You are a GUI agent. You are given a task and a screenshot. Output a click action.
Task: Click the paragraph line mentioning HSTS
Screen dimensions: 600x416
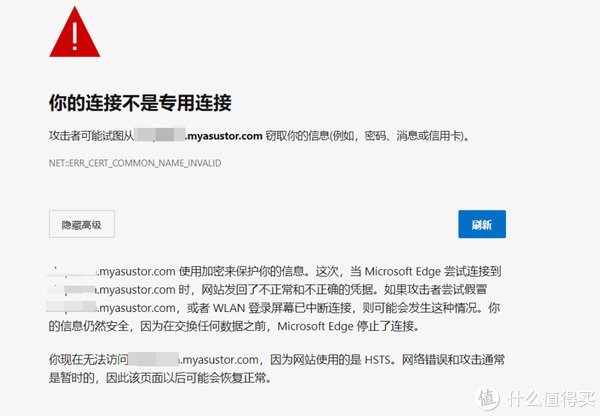point(276,360)
